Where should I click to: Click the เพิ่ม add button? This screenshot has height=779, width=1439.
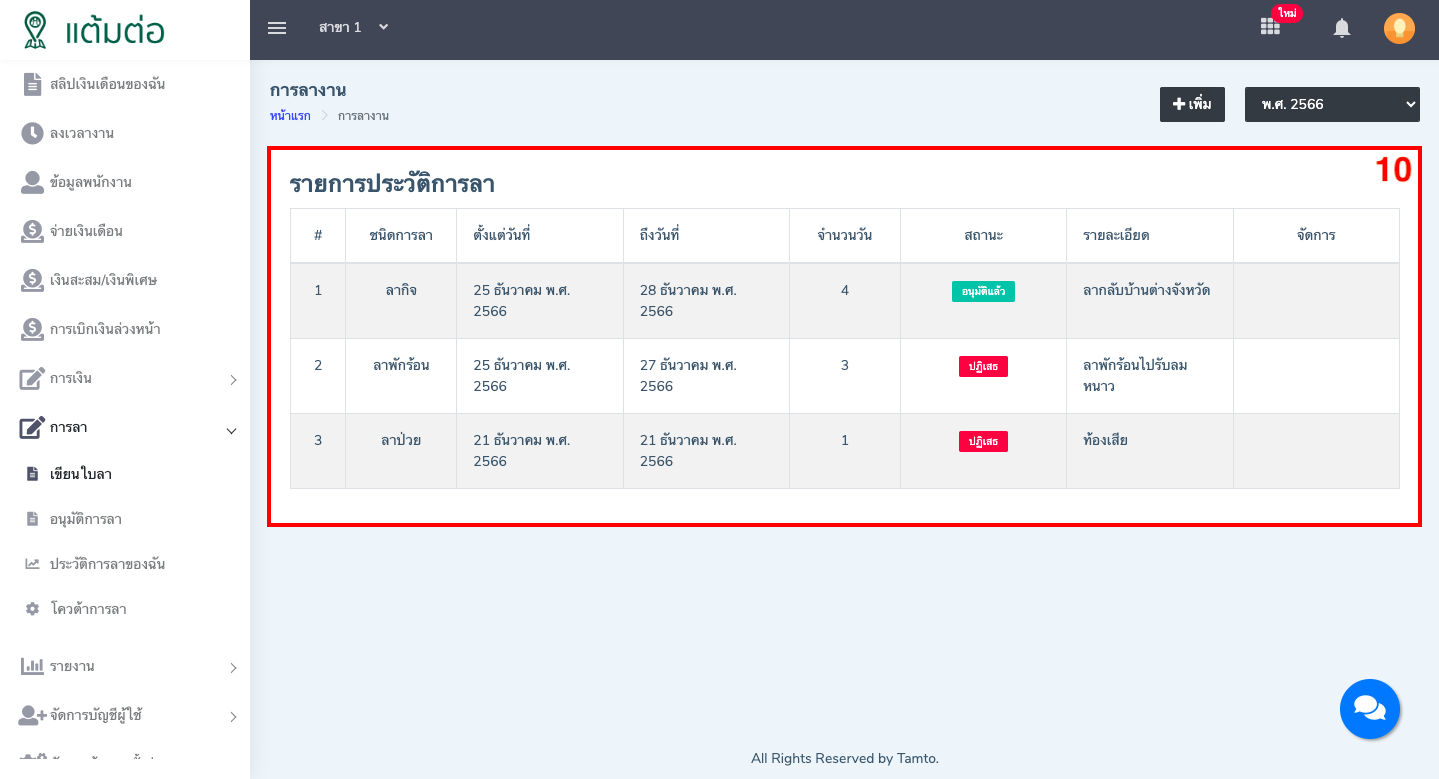(1192, 104)
